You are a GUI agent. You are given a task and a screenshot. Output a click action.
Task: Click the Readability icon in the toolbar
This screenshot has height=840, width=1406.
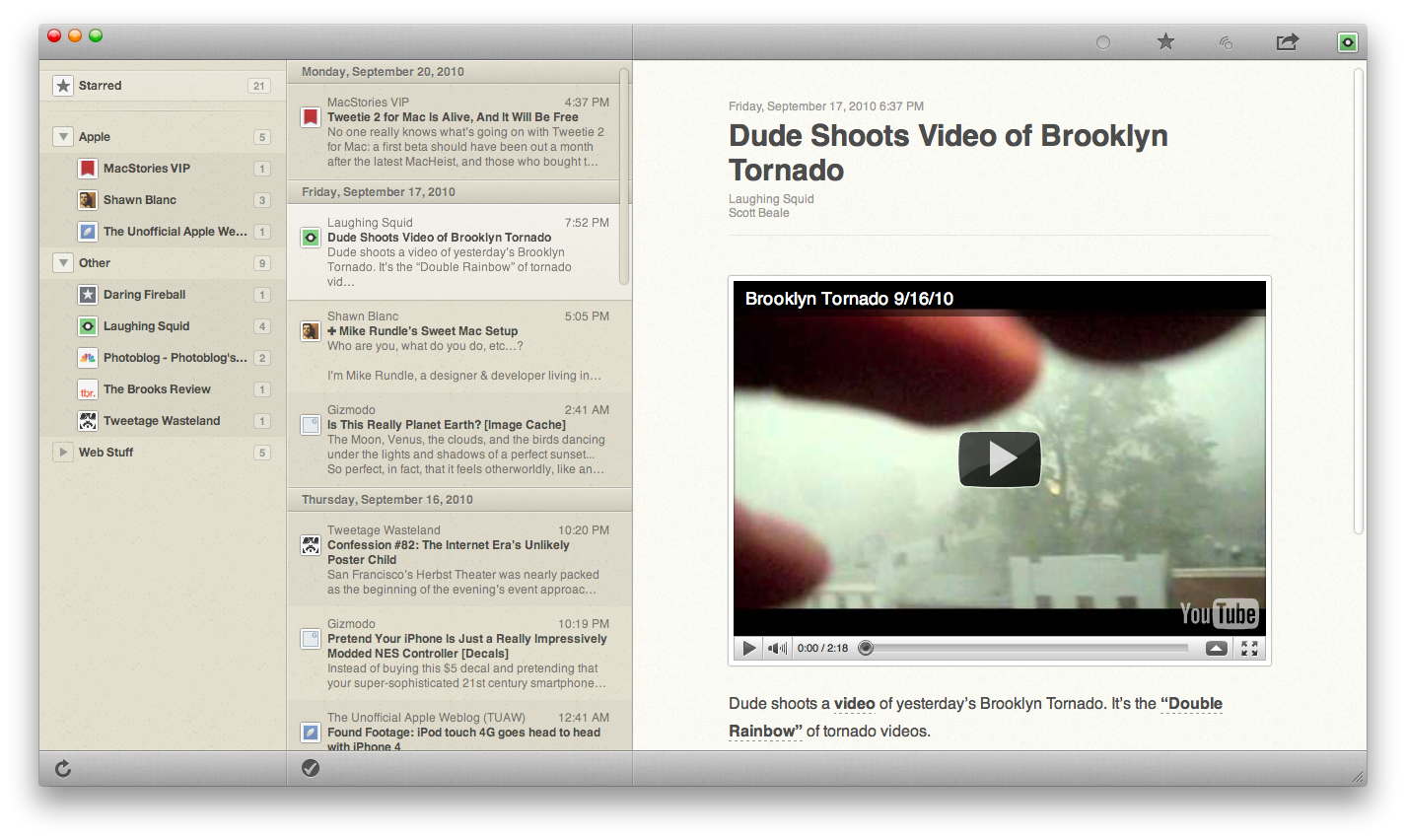click(x=1226, y=43)
